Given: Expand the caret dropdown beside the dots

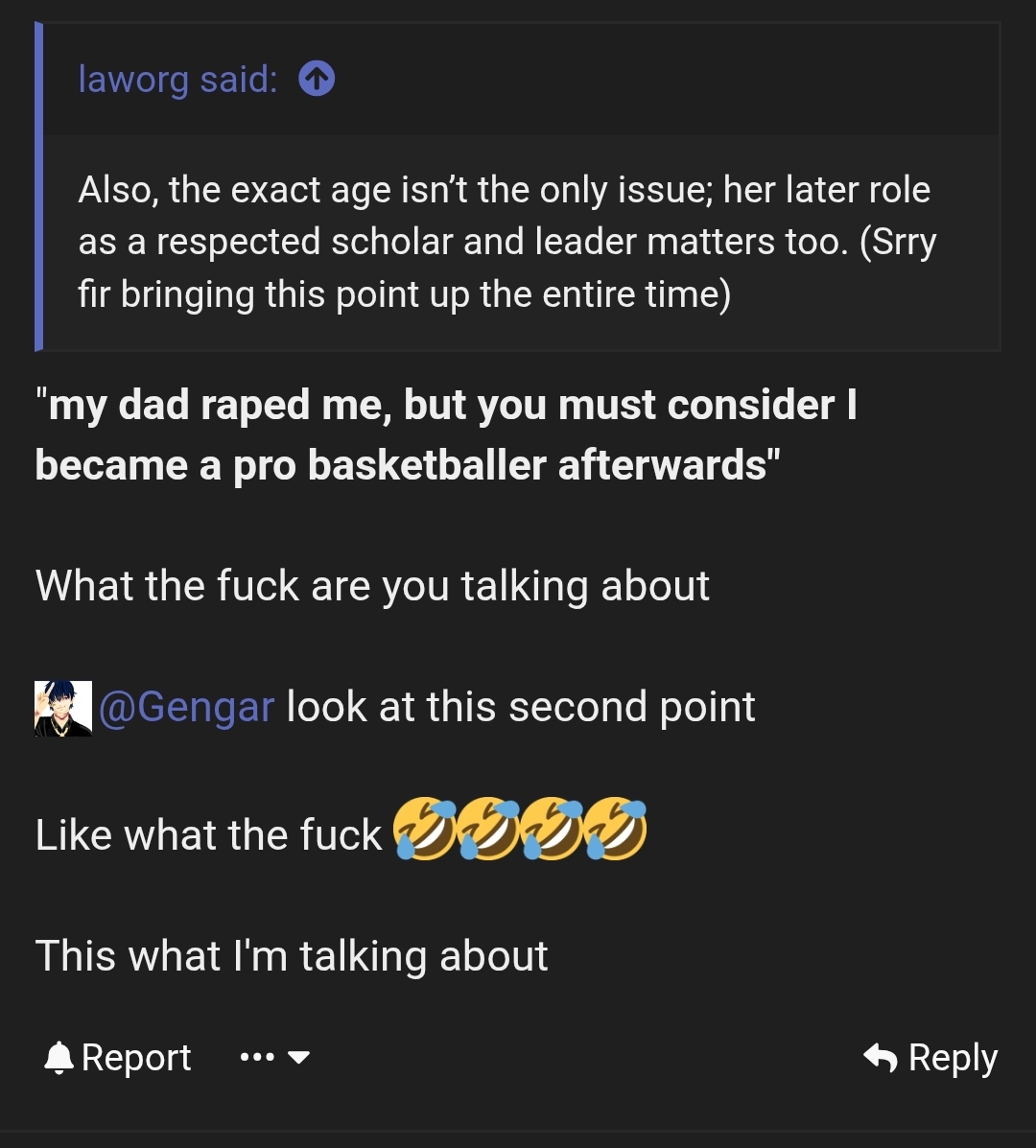Looking at the screenshot, I should [x=298, y=1057].
